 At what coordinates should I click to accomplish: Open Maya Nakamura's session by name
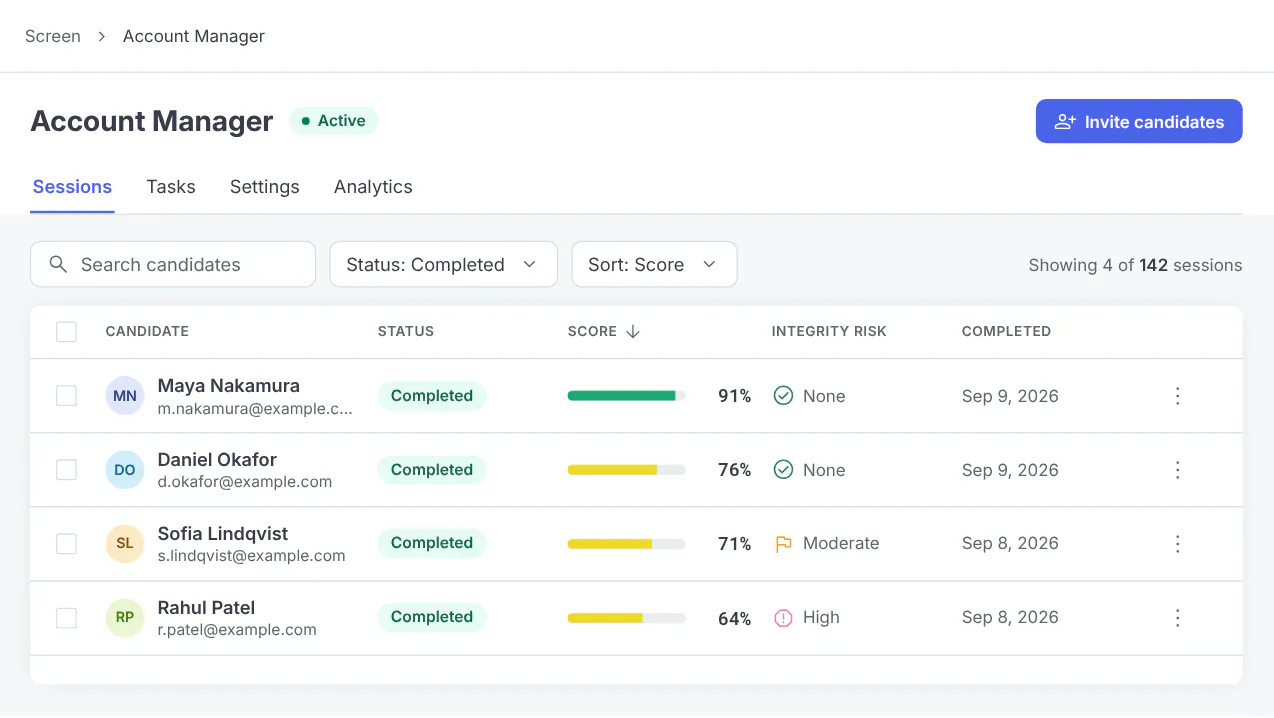(229, 386)
